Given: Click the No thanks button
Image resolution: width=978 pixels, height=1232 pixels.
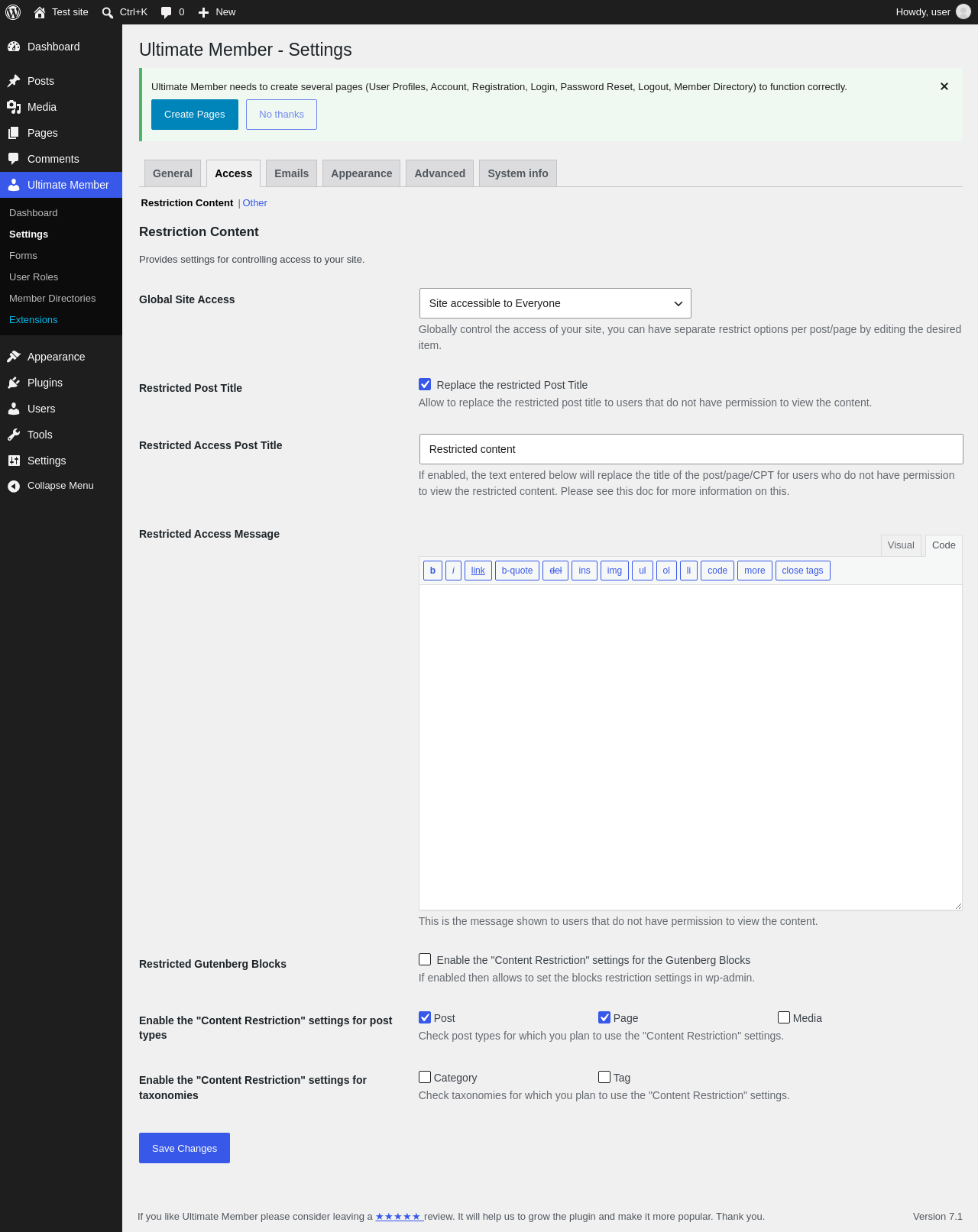Looking at the screenshot, I should coord(281,115).
